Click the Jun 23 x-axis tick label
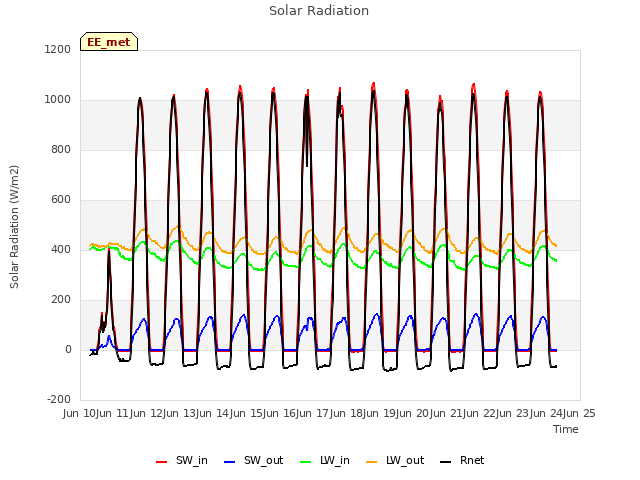Viewport: 640px width, 480px height. pos(514,413)
